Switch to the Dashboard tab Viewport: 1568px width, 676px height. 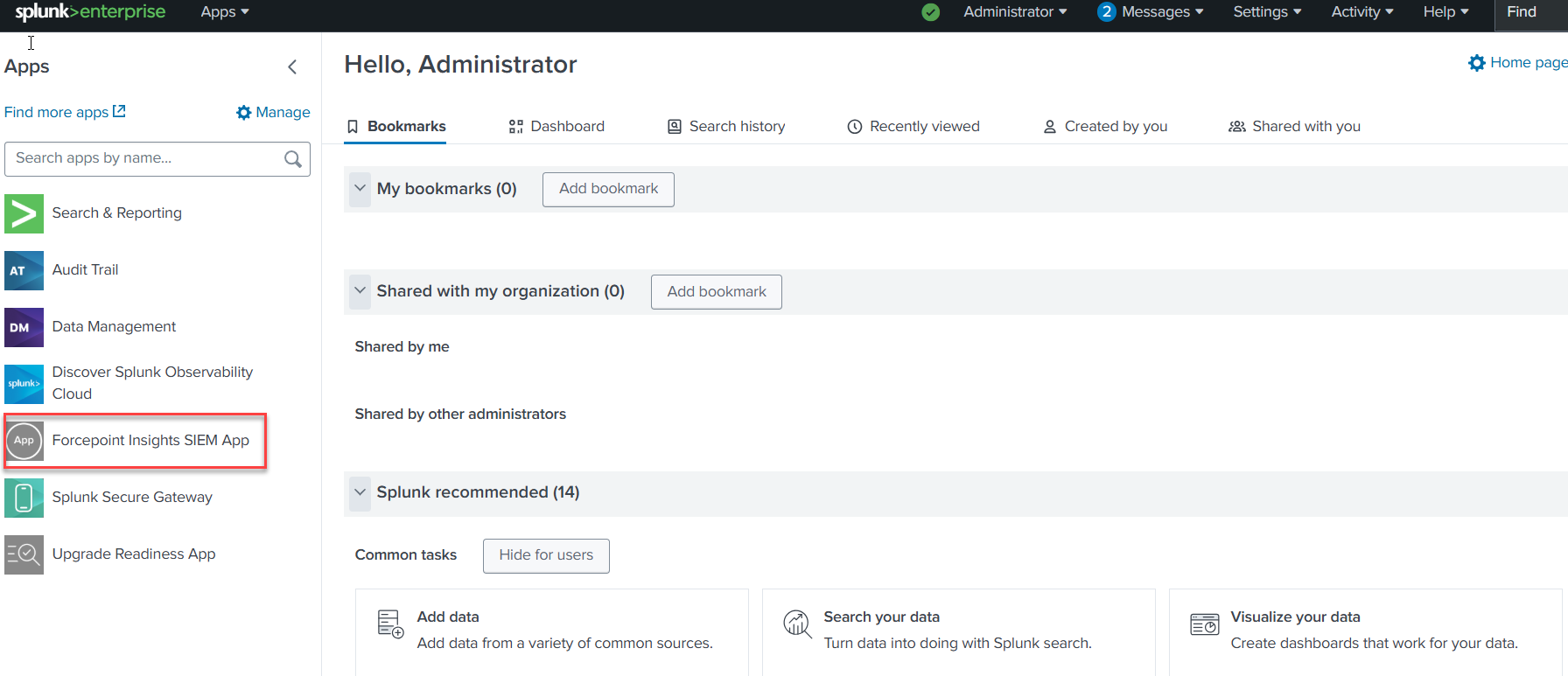tap(556, 127)
